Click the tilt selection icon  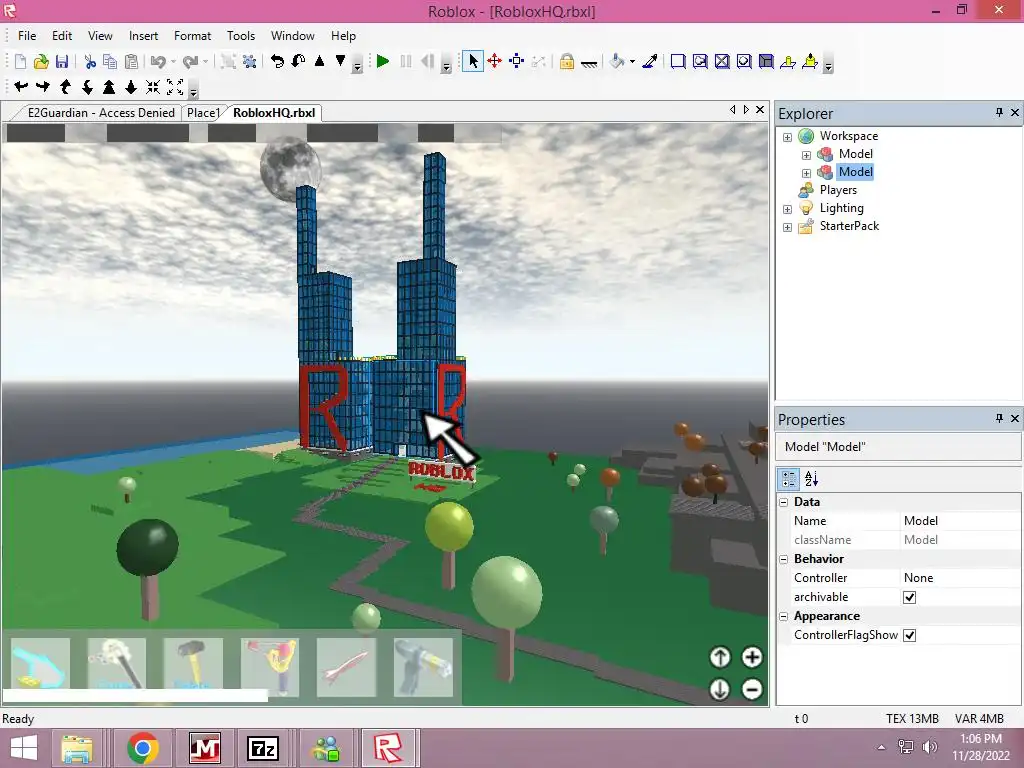point(298,61)
